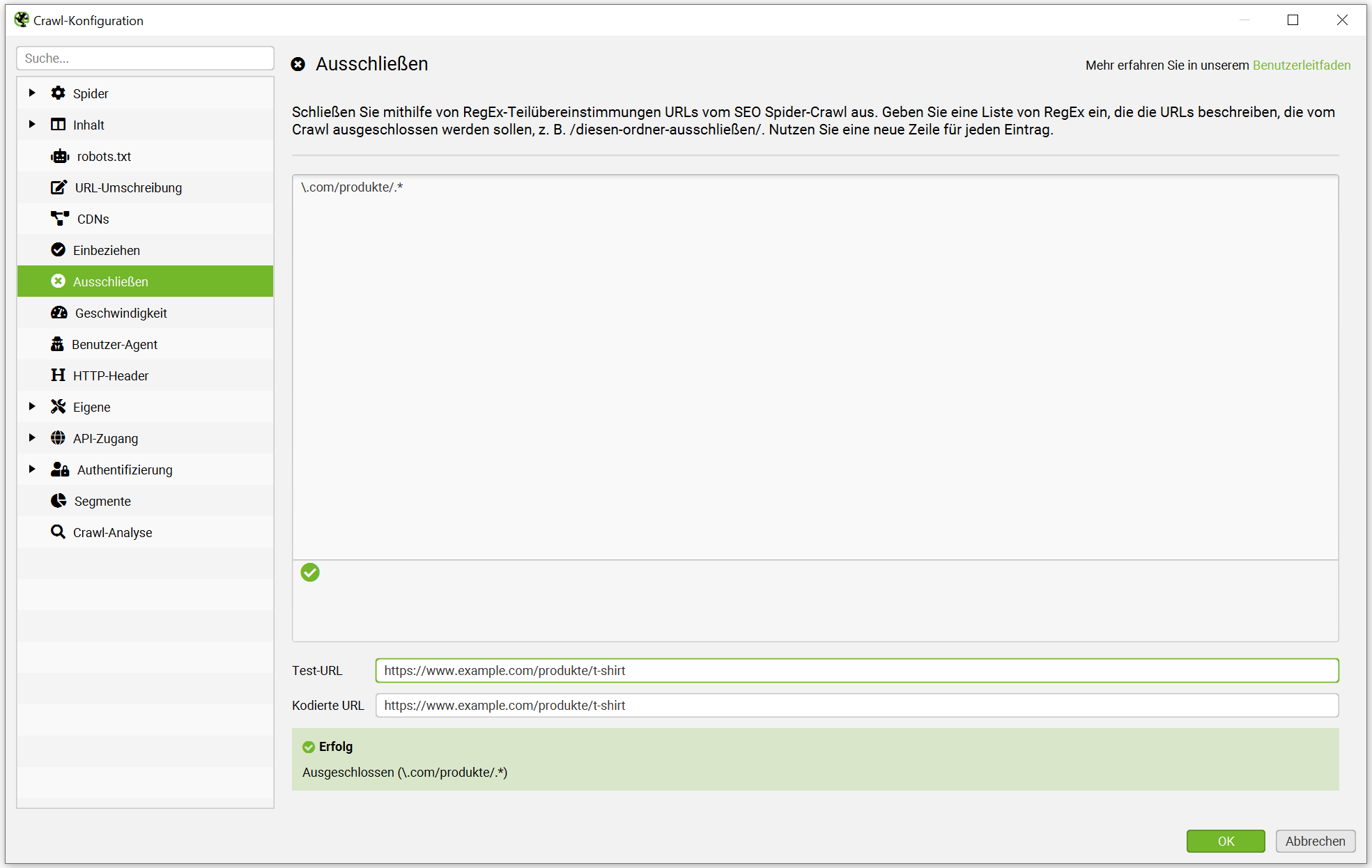Click the Crawl-Analyse magnifier icon
The width and height of the screenshot is (1372, 868).
click(x=59, y=532)
